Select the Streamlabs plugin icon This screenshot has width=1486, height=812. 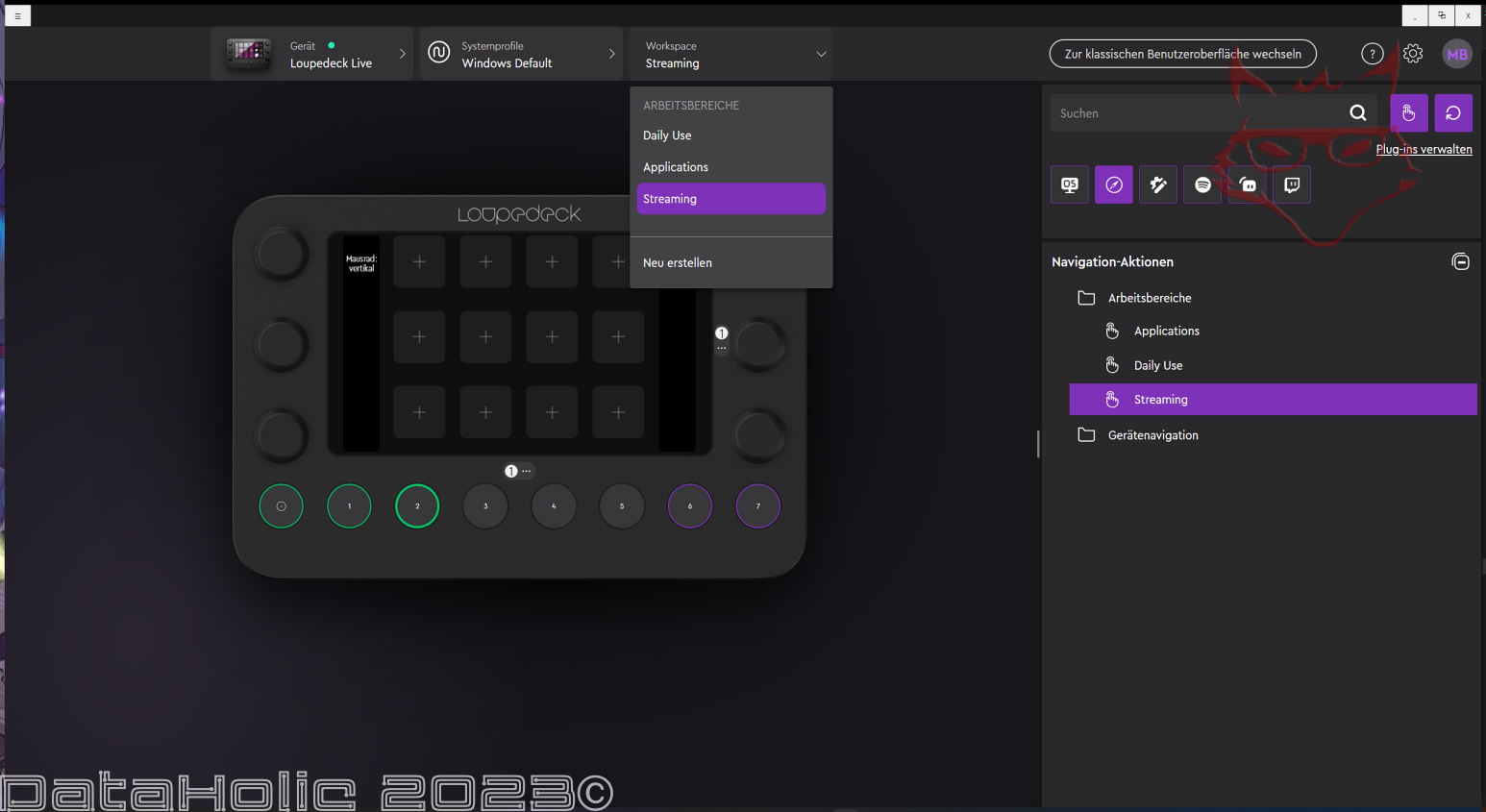tap(1248, 185)
